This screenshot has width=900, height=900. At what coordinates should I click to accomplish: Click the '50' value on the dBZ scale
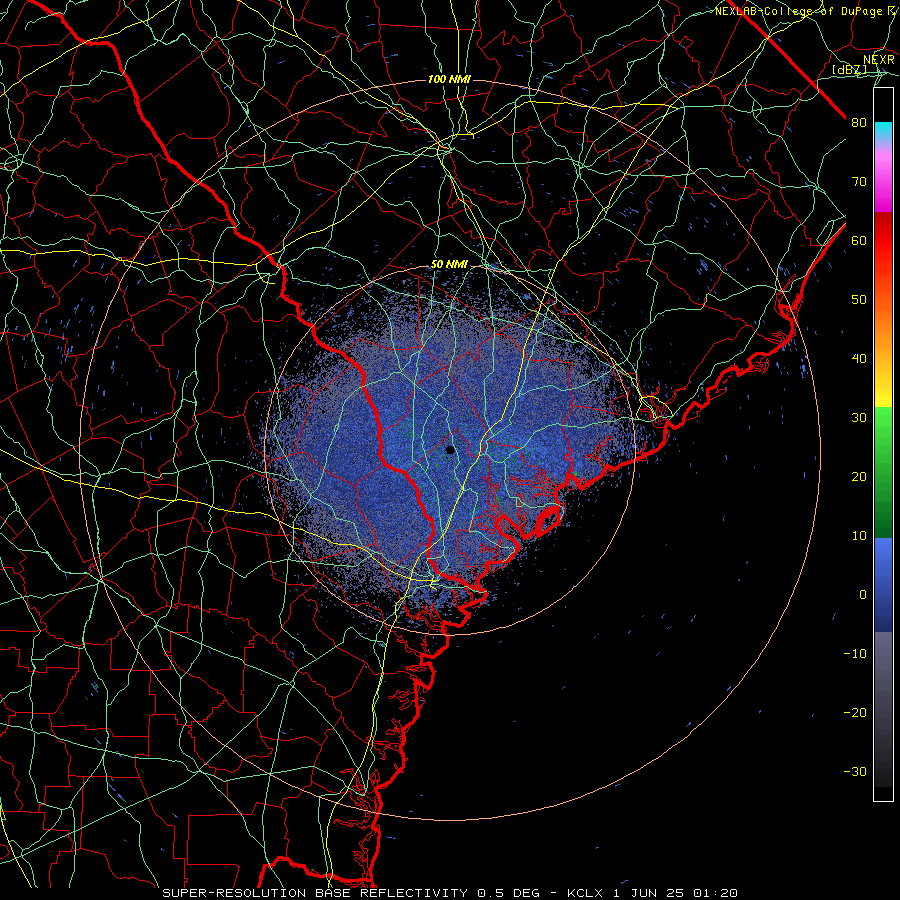(x=859, y=300)
